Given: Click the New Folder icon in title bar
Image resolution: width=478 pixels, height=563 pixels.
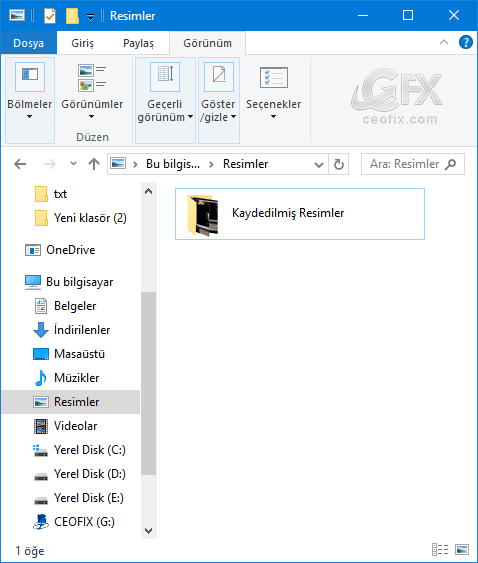Looking at the screenshot, I should click(72, 16).
